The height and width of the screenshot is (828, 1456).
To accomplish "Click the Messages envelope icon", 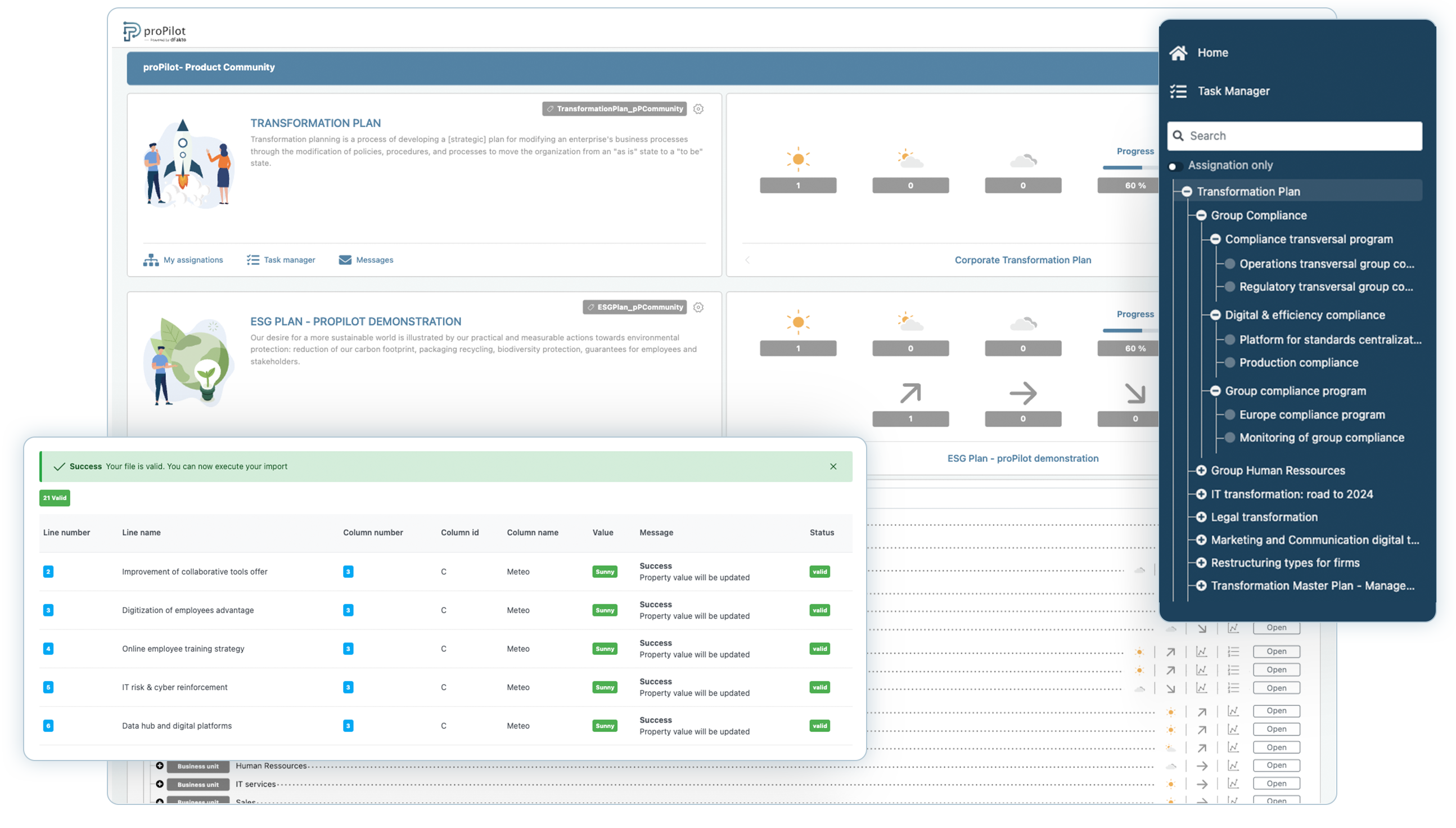I will pos(345,260).
